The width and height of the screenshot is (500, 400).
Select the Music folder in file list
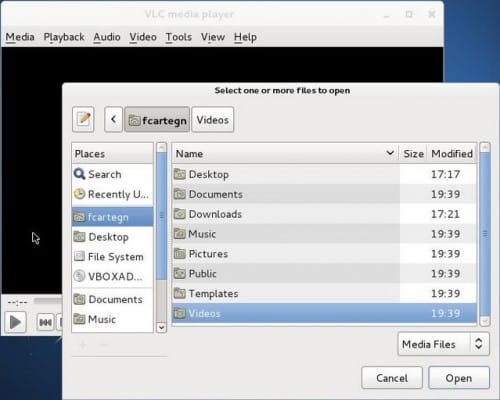324,234
